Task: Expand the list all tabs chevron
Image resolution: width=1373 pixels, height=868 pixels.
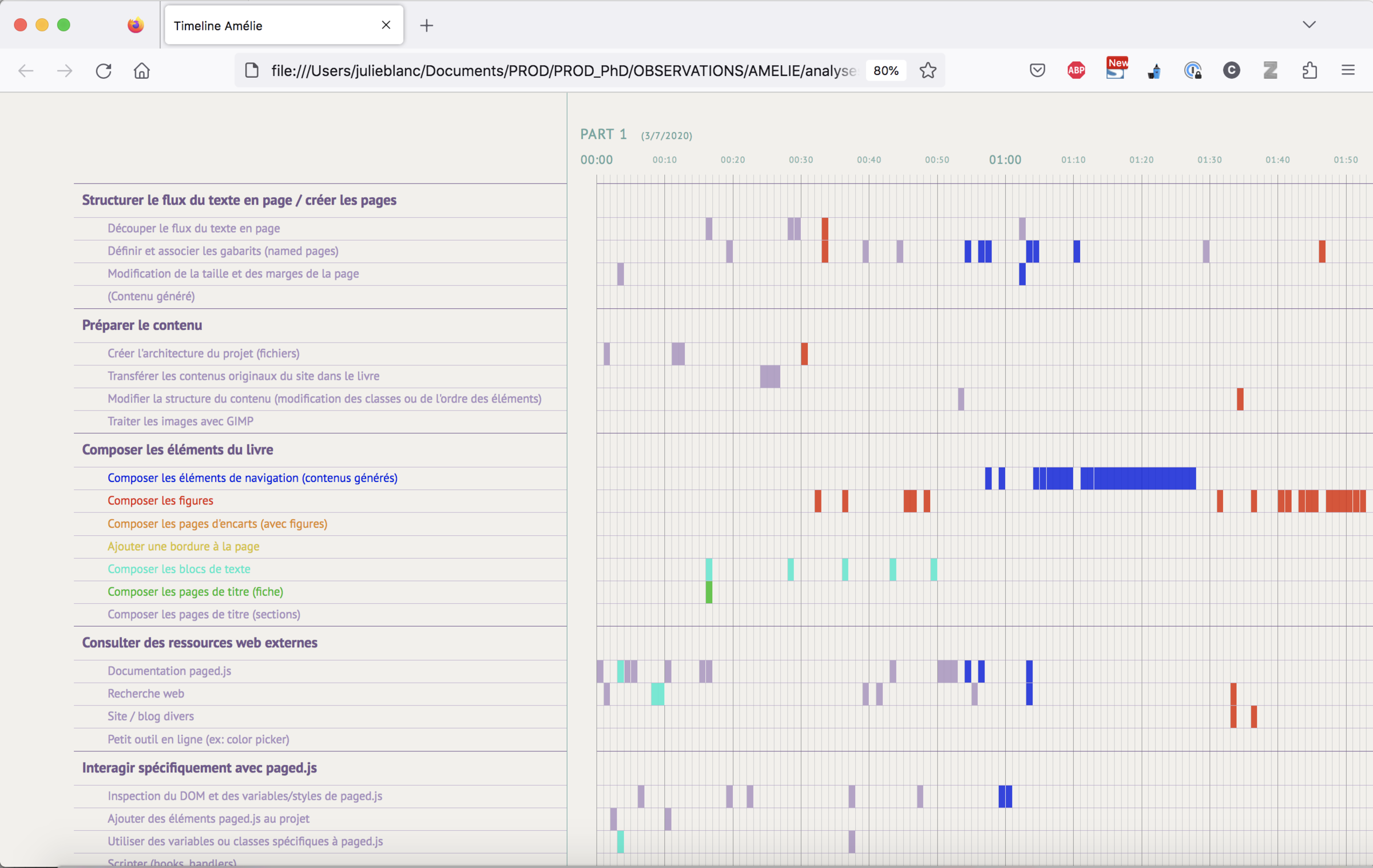Action: click(x=1309, y=25)
